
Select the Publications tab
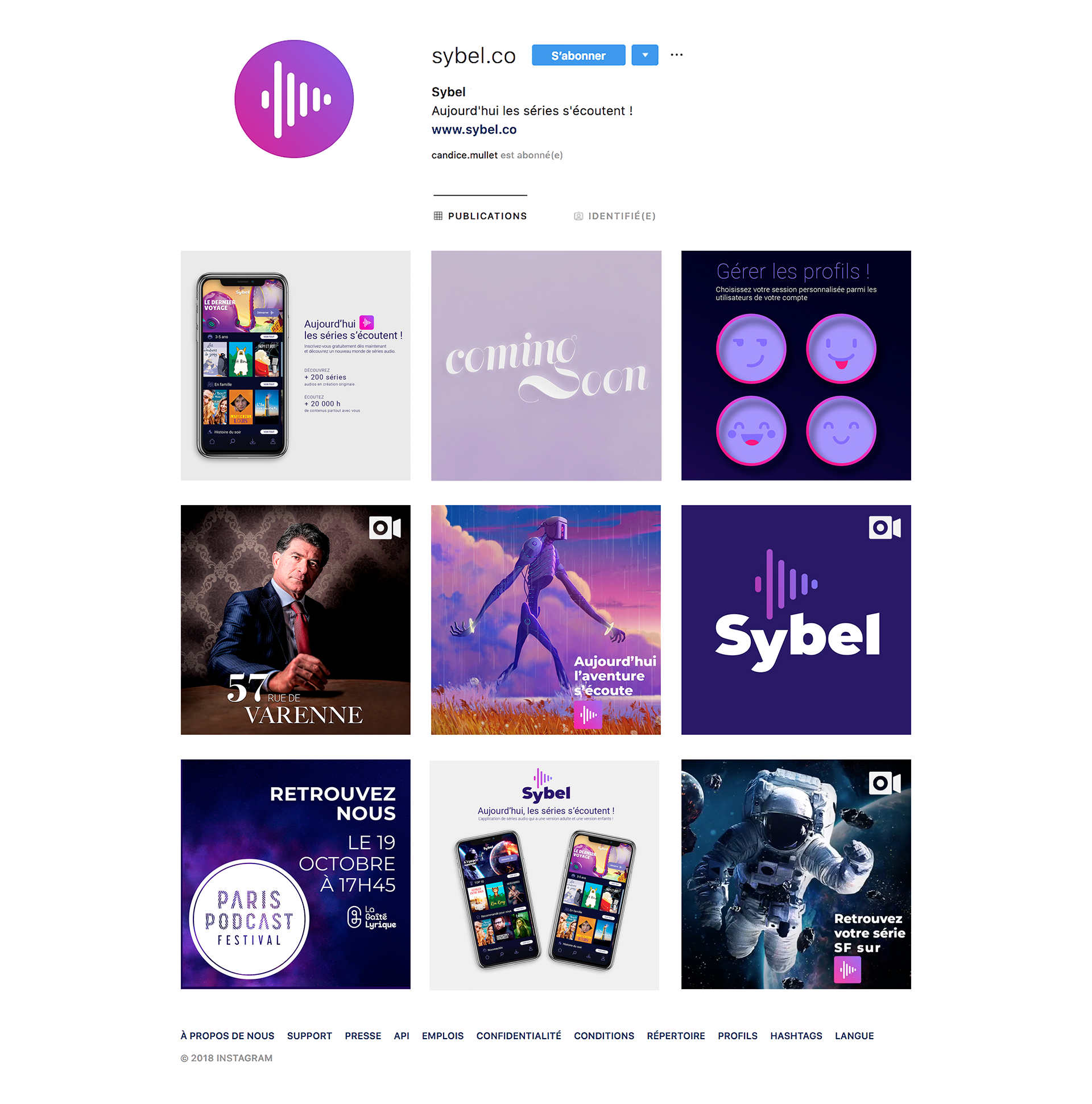(x=480, y=216)
